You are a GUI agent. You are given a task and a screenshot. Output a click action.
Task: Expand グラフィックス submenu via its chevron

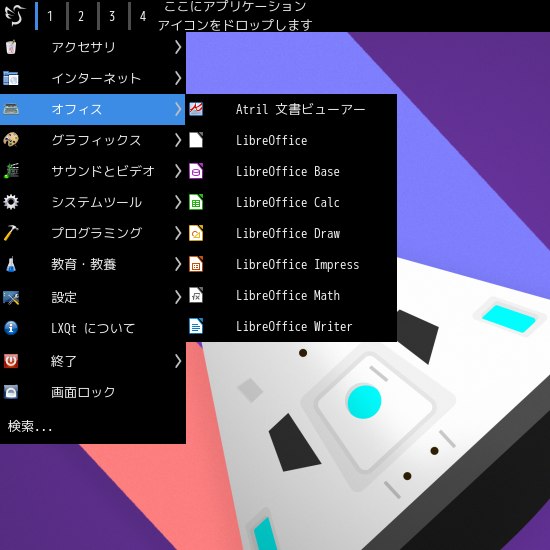coord(178,140)
